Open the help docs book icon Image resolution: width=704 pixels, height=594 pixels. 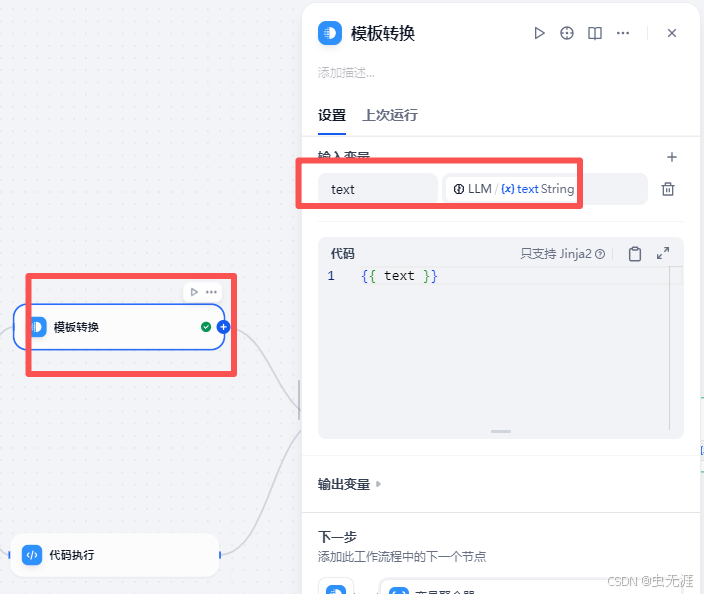tap(595, 33)
